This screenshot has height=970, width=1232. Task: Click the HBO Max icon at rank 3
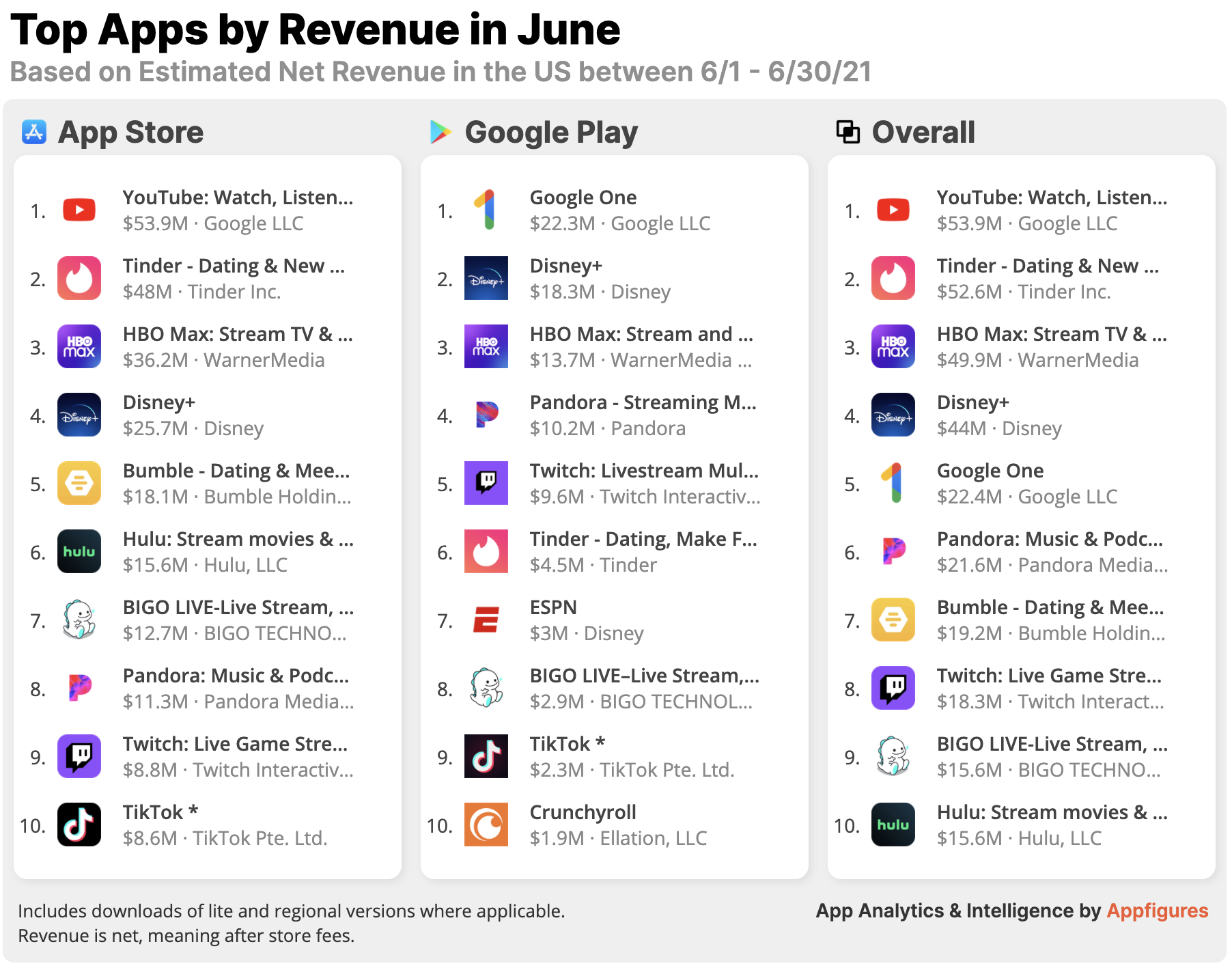coord(79,346)
